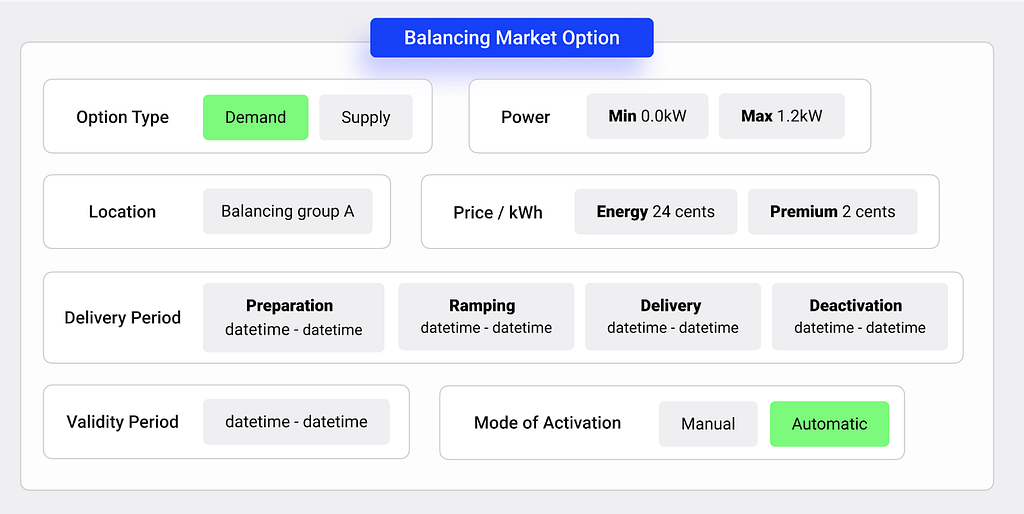This screenshot has height=514, width=1024.
Task: Click the Delivery Period label
Action: (122, 318)
